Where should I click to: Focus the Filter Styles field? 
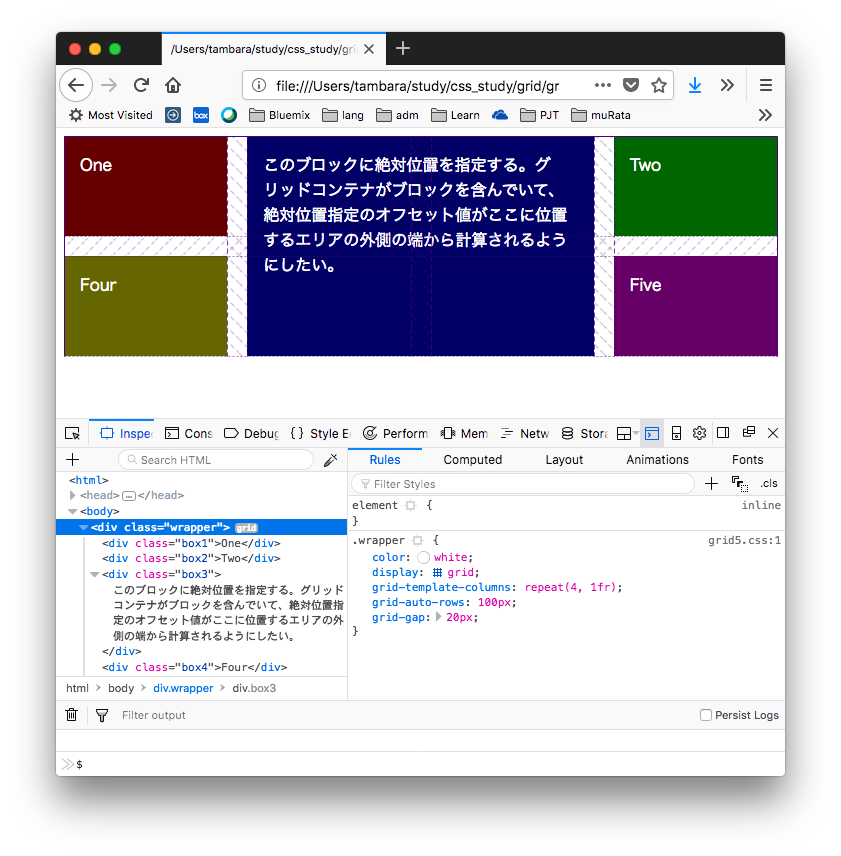(523, 484)
